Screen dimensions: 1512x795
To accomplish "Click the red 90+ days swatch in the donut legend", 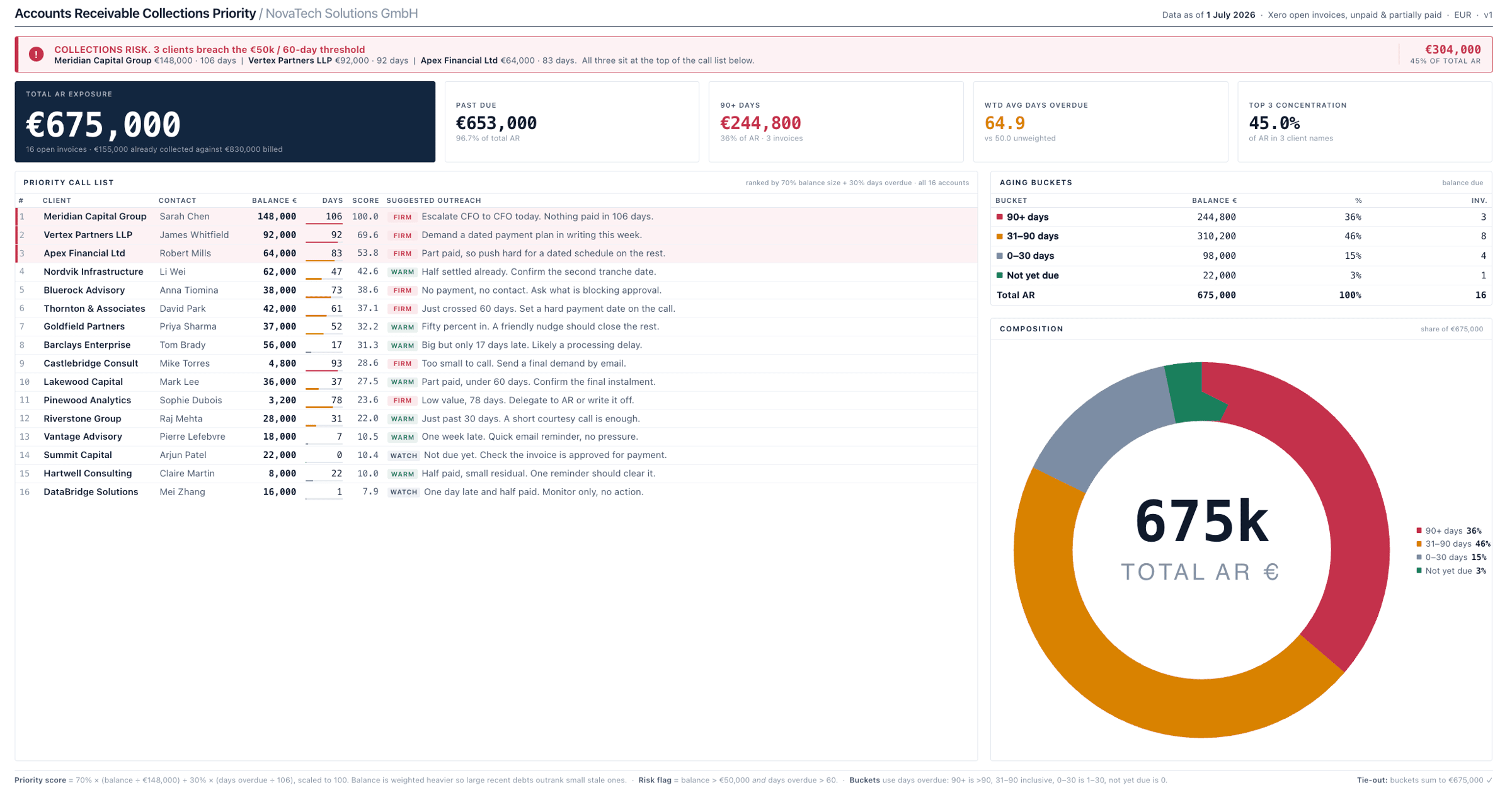I will [x=1419, y=531].
